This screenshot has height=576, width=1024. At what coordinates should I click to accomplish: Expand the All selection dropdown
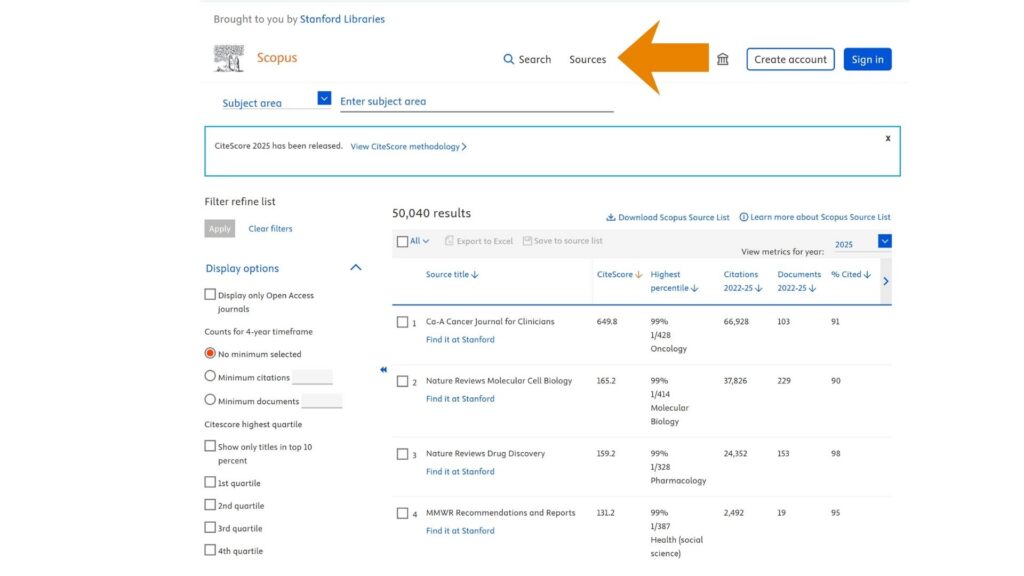pyautogui.click(x=420, y=241)
